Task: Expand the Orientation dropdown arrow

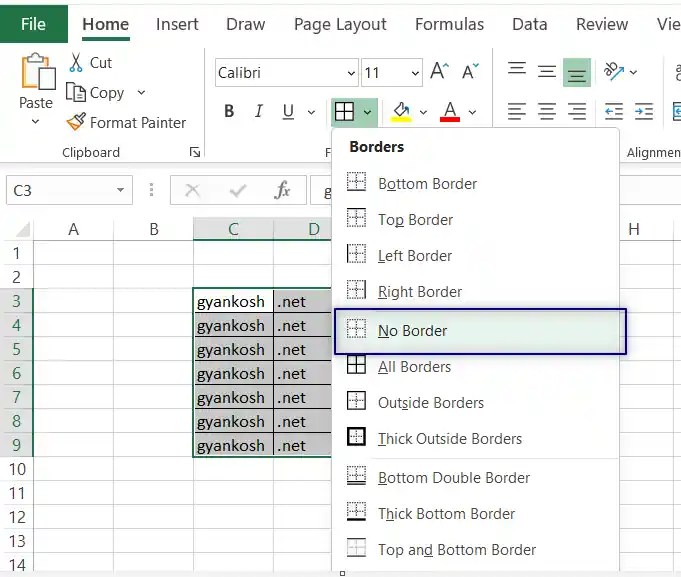Action: [634, 72]
